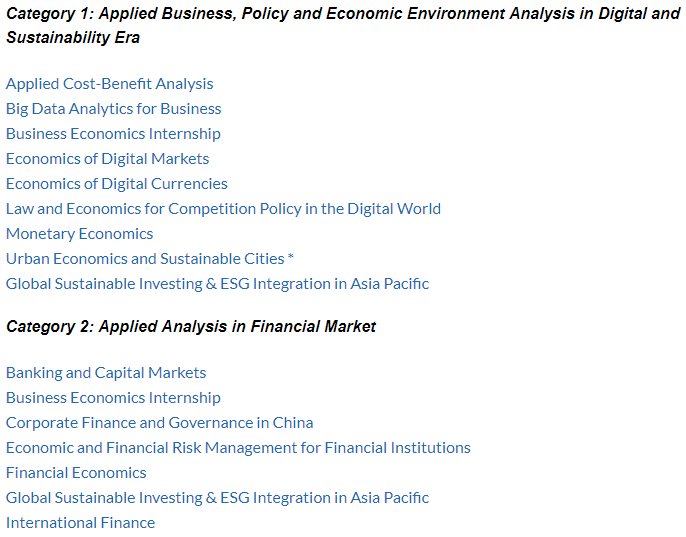686x537 pixels.
Task: Click the asterisk after Sustainable Cities
Action: pos(290,257)
